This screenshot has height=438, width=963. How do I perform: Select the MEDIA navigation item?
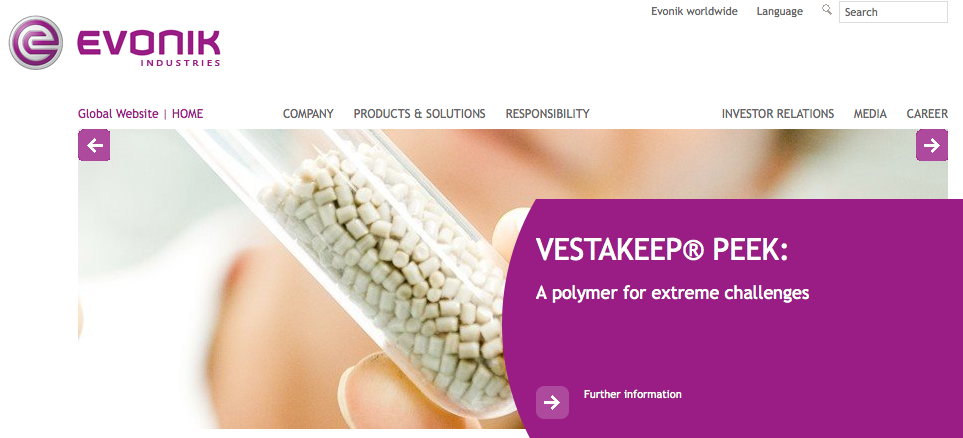coord(870,114)
